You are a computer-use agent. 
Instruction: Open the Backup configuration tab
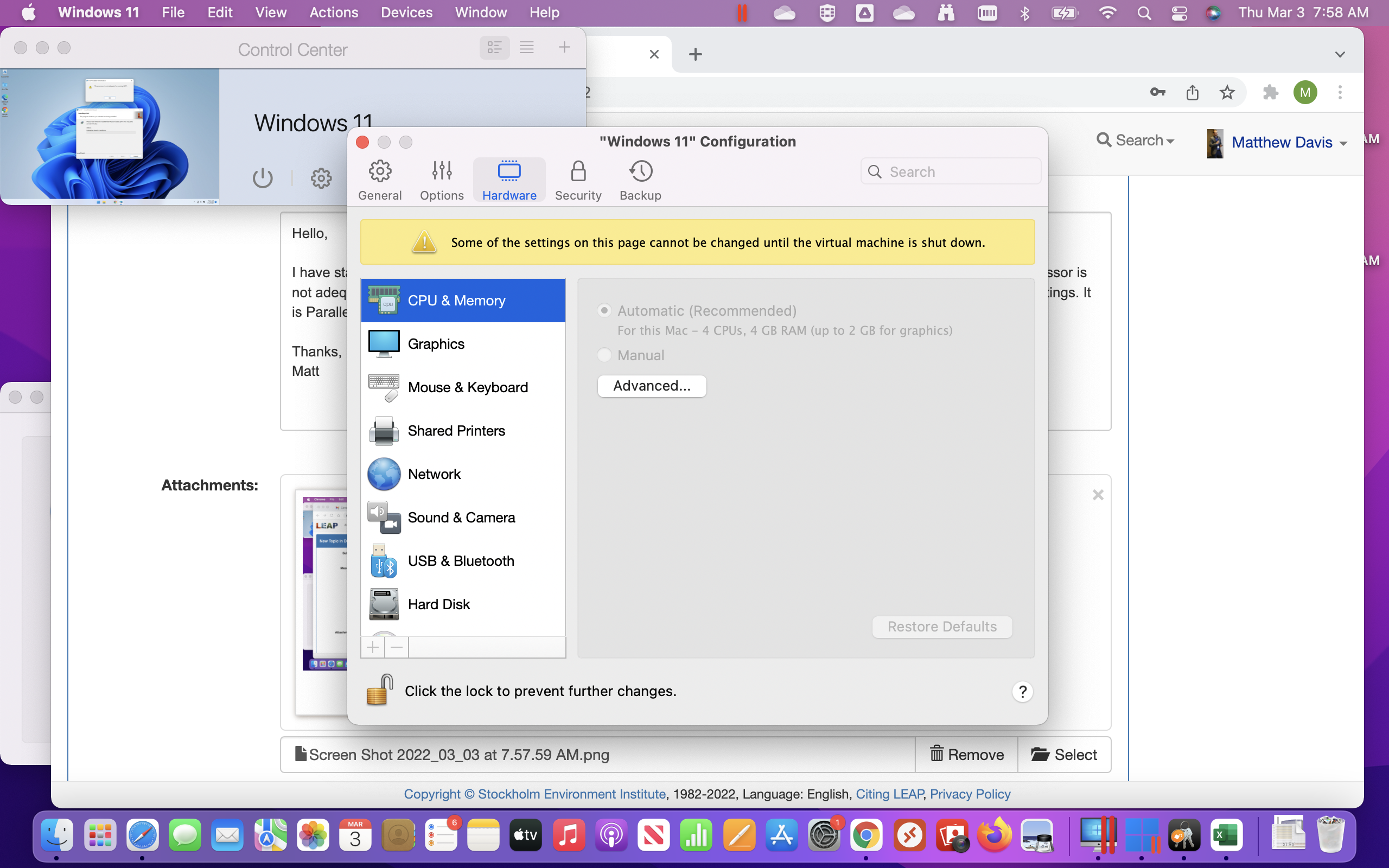point(640,180)
